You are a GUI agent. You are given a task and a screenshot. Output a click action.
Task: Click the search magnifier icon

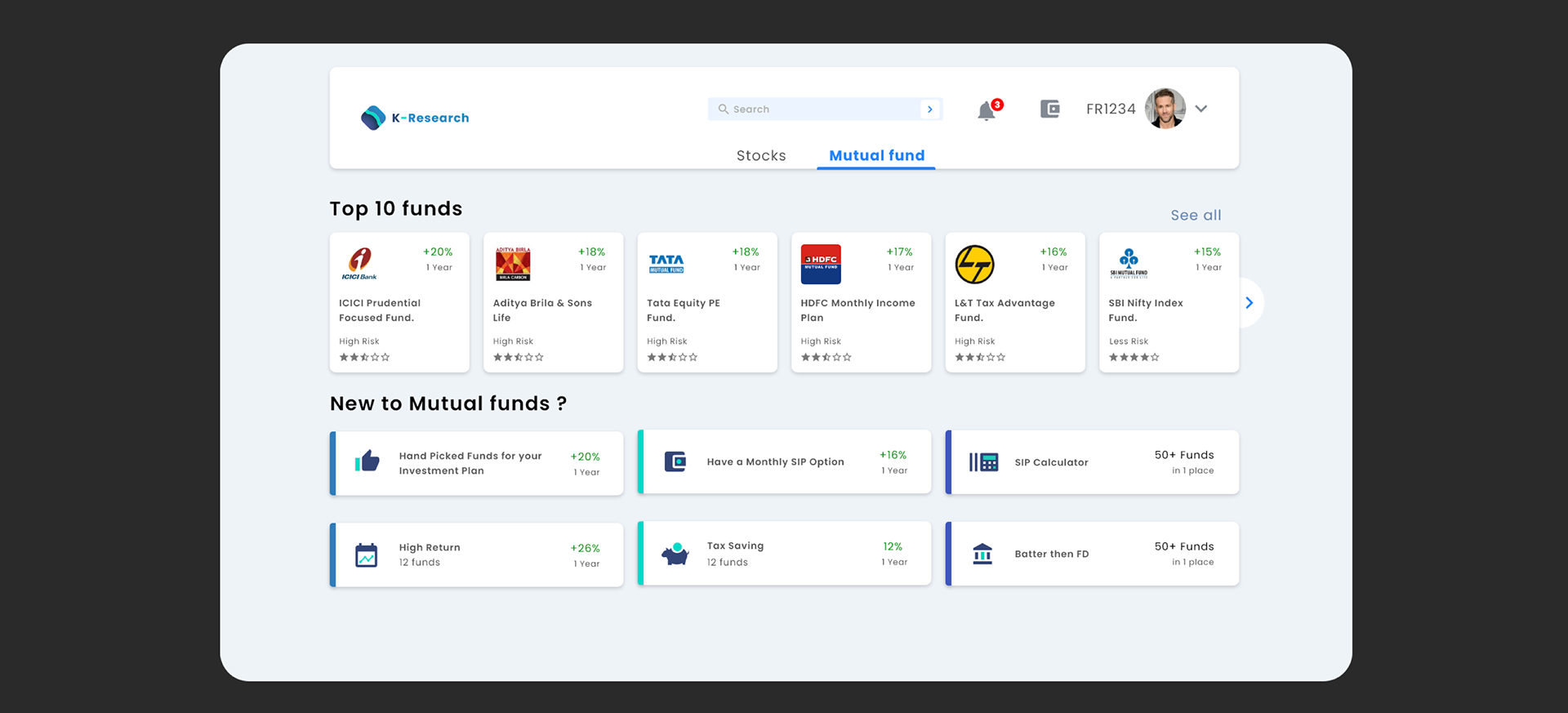coord(723,109)
